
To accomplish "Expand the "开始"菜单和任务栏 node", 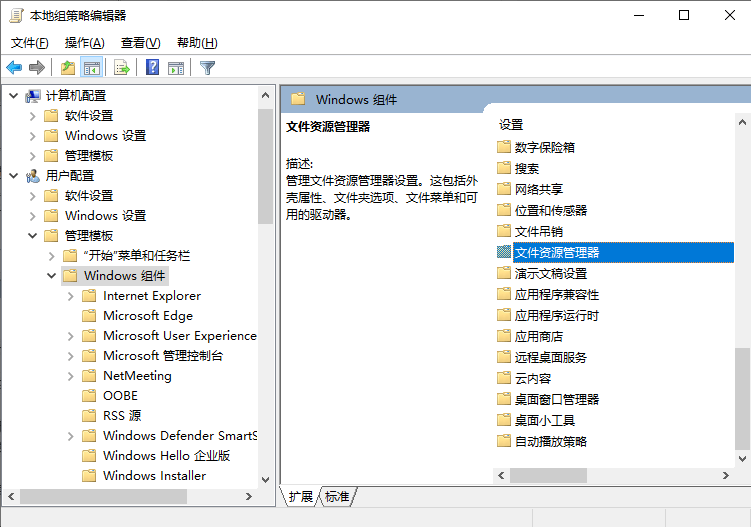I will (x=52, y=256).
